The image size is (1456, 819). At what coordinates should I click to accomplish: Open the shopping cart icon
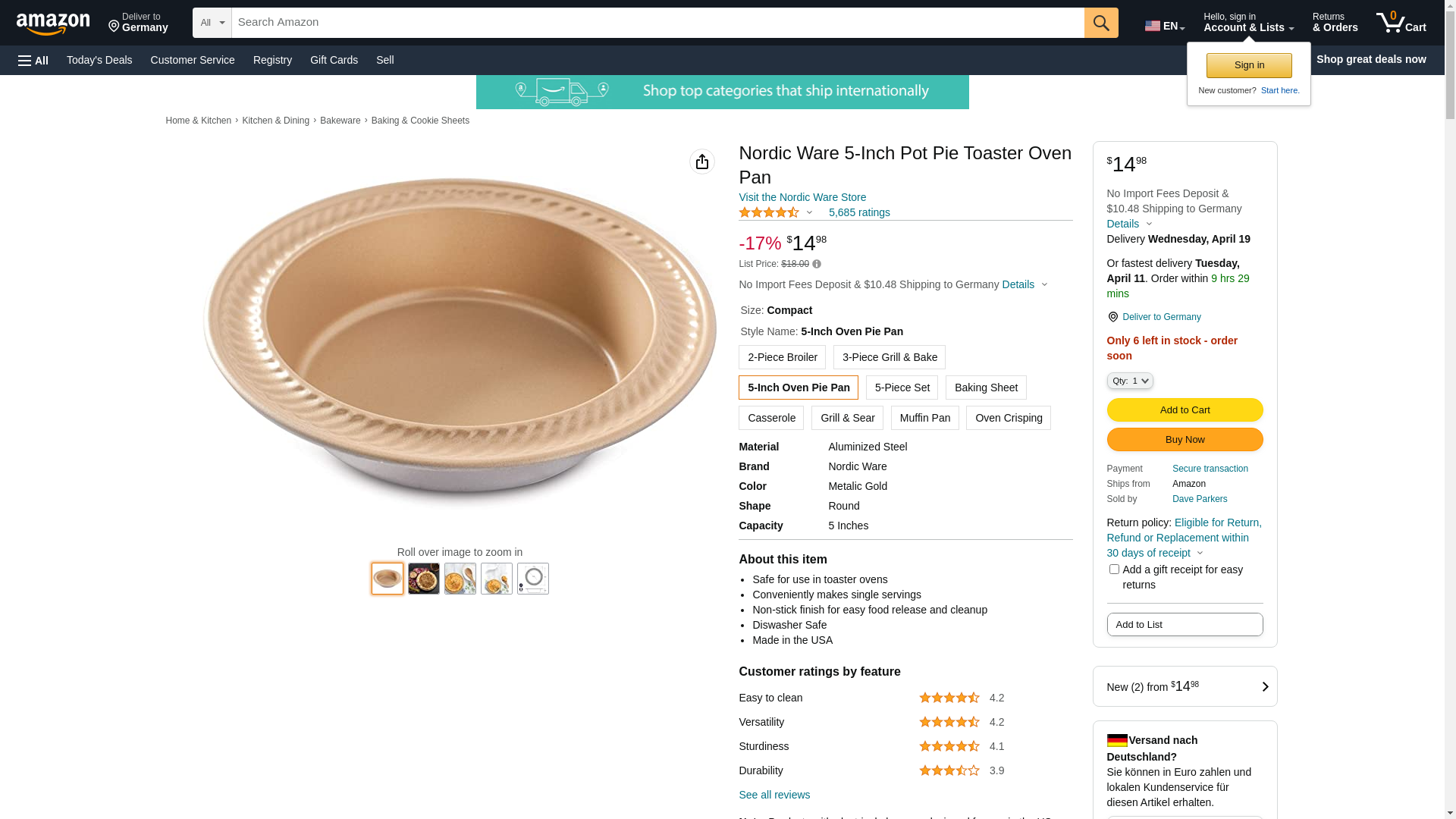click(1401, 23)
